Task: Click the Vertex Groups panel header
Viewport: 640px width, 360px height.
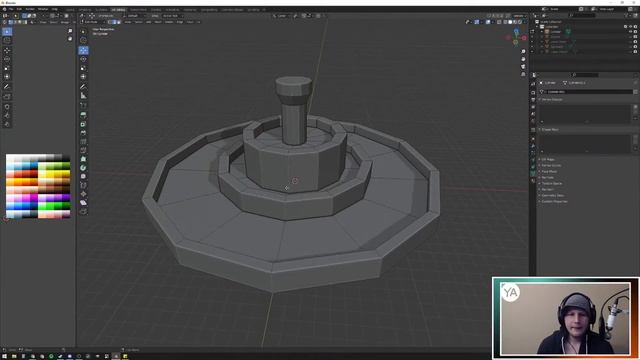Action: [551, 99]
